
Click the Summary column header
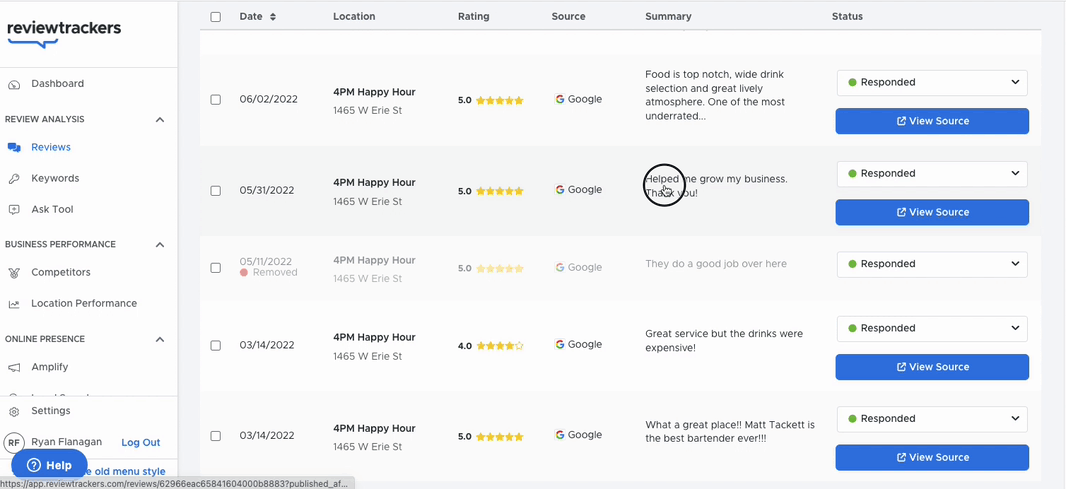coord(668,16)
